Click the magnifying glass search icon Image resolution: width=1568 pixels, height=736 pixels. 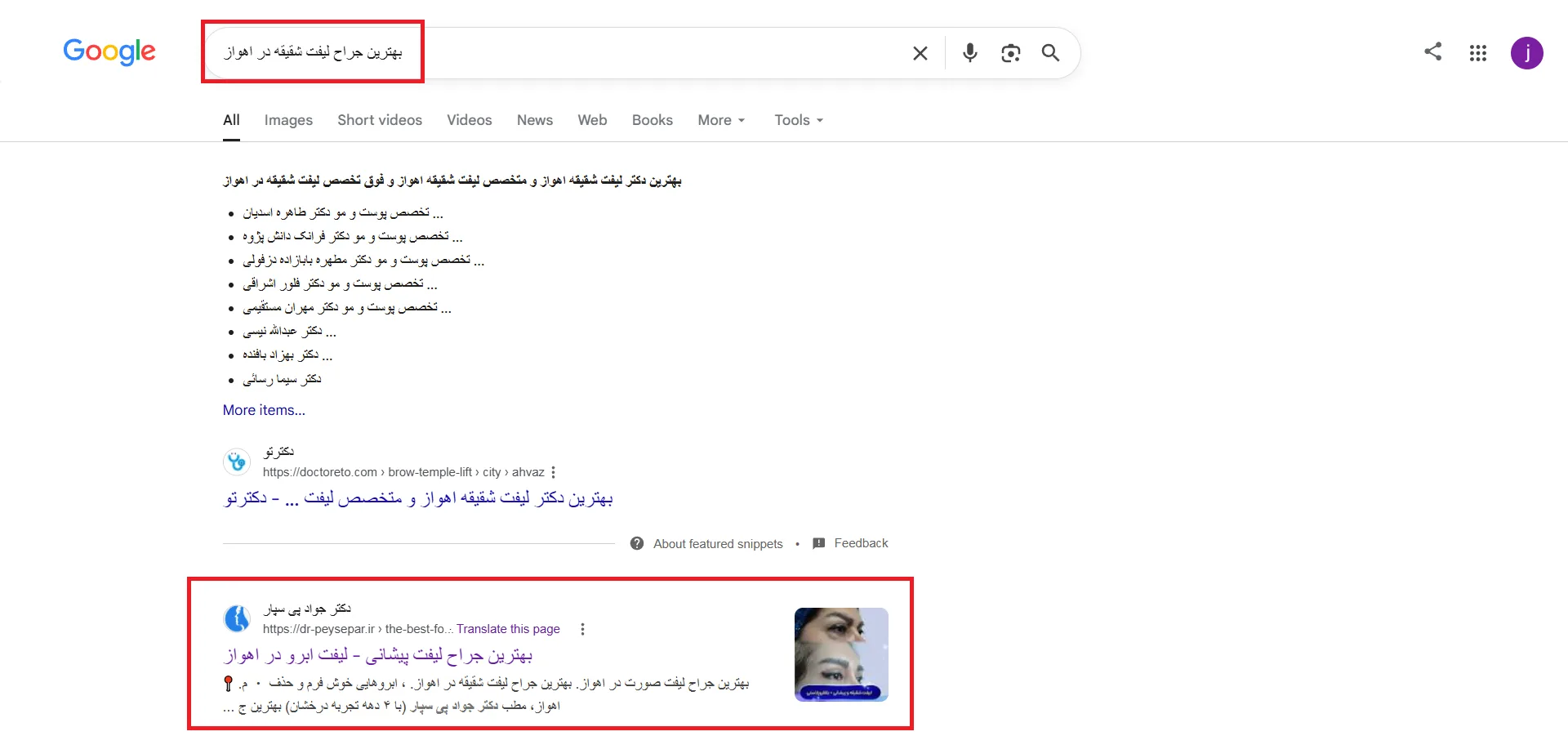coord(1050,53)
